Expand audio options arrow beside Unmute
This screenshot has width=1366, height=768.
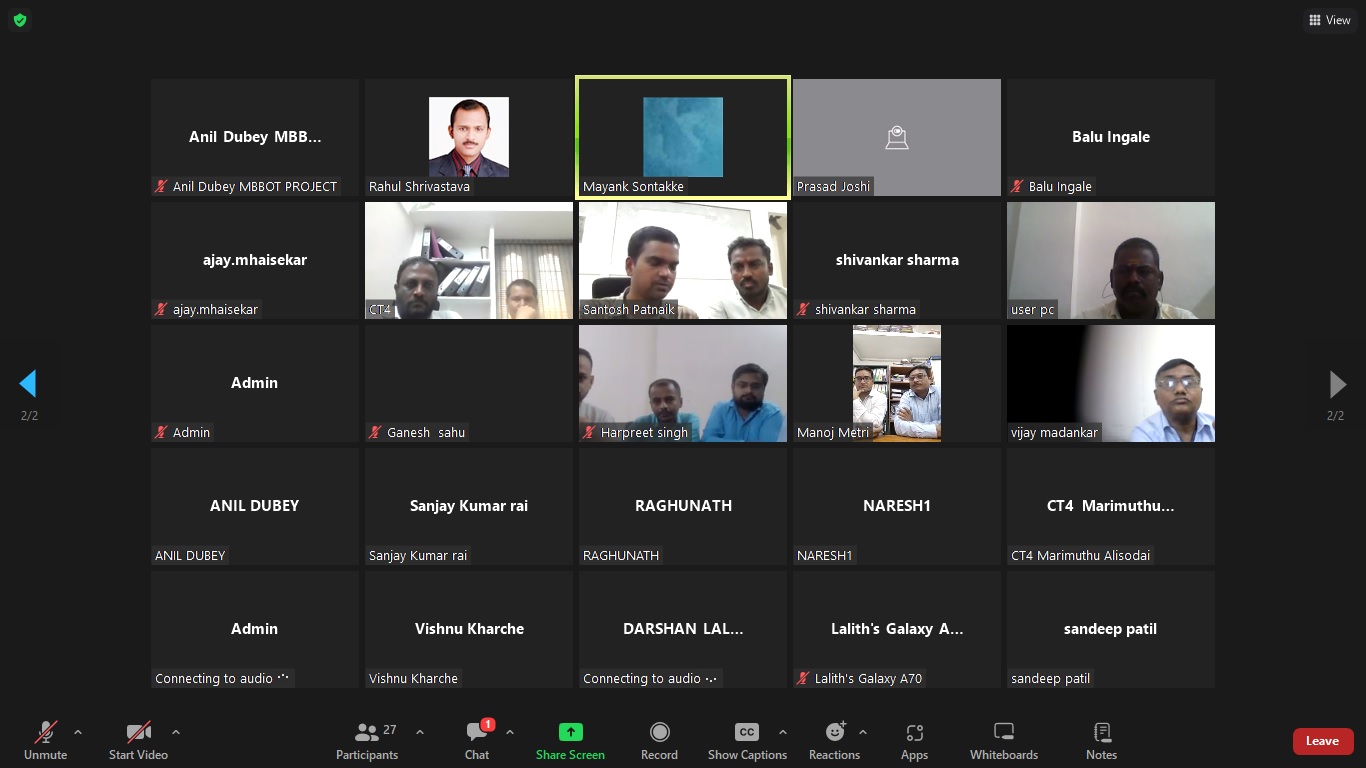tap(78, 732)
